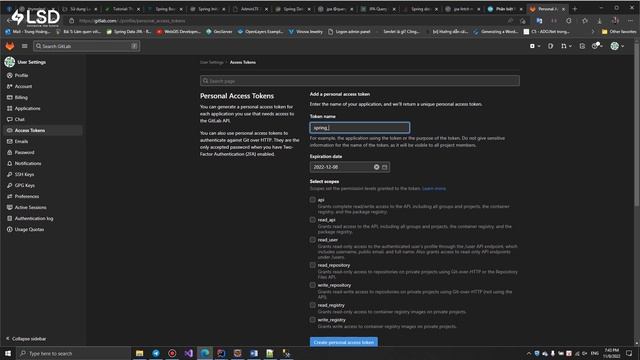Open the GitLab fox logo home
640x360 pixels.
9,46
